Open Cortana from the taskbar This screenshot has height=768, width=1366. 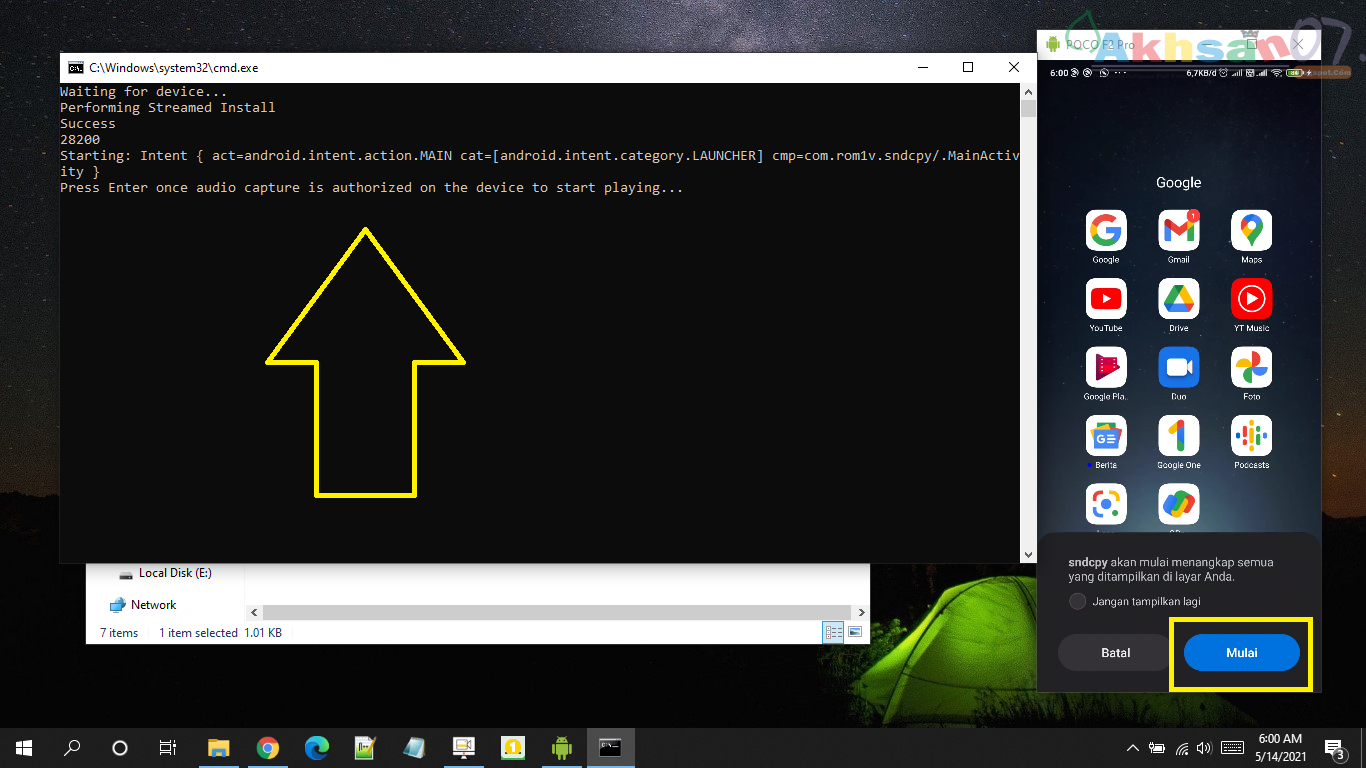pos(120,748)
